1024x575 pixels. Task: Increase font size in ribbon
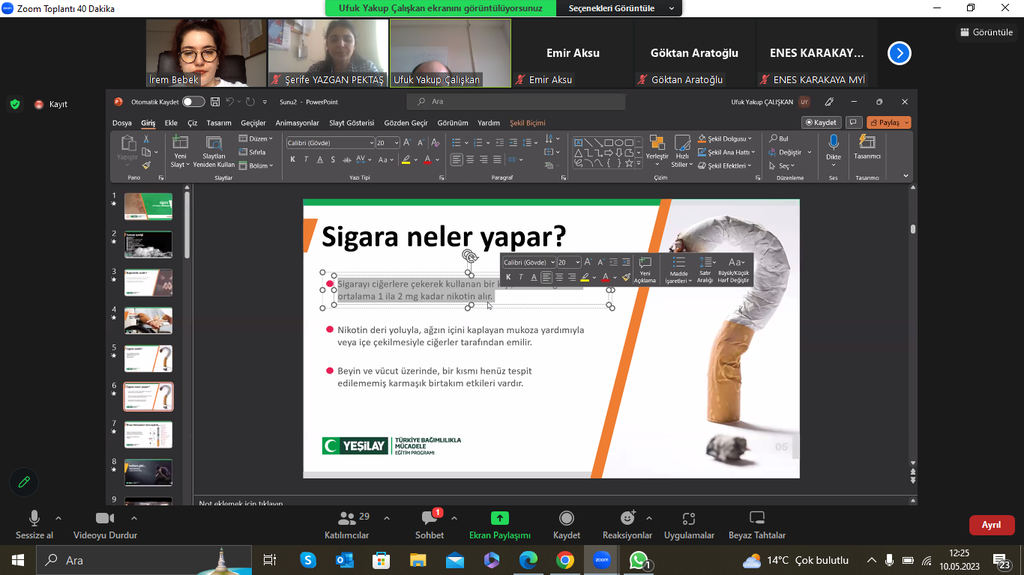[x=407, y=142]
